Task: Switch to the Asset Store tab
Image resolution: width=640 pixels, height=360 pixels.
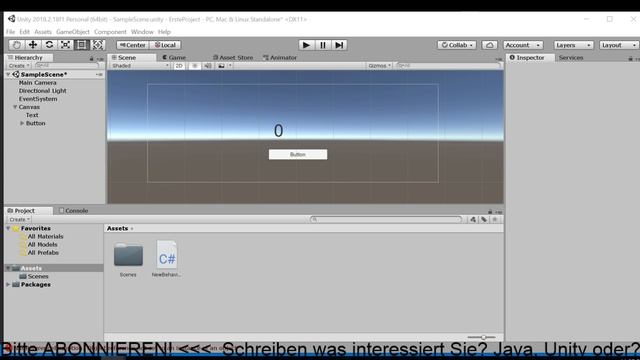Action: tap(233, 58)
